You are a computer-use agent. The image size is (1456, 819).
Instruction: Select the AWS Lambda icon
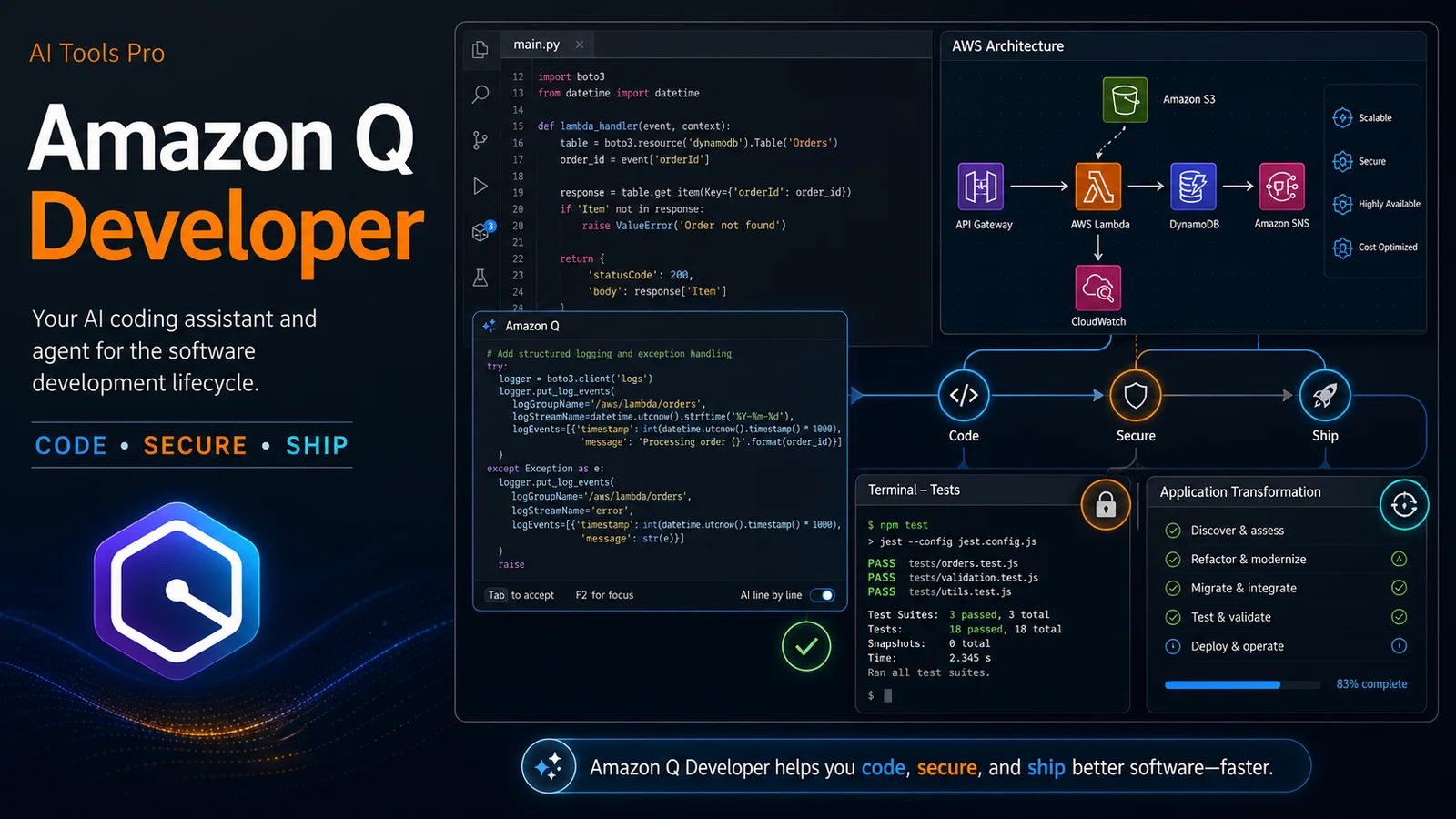pyautogui.click(x=1098, y=186)
